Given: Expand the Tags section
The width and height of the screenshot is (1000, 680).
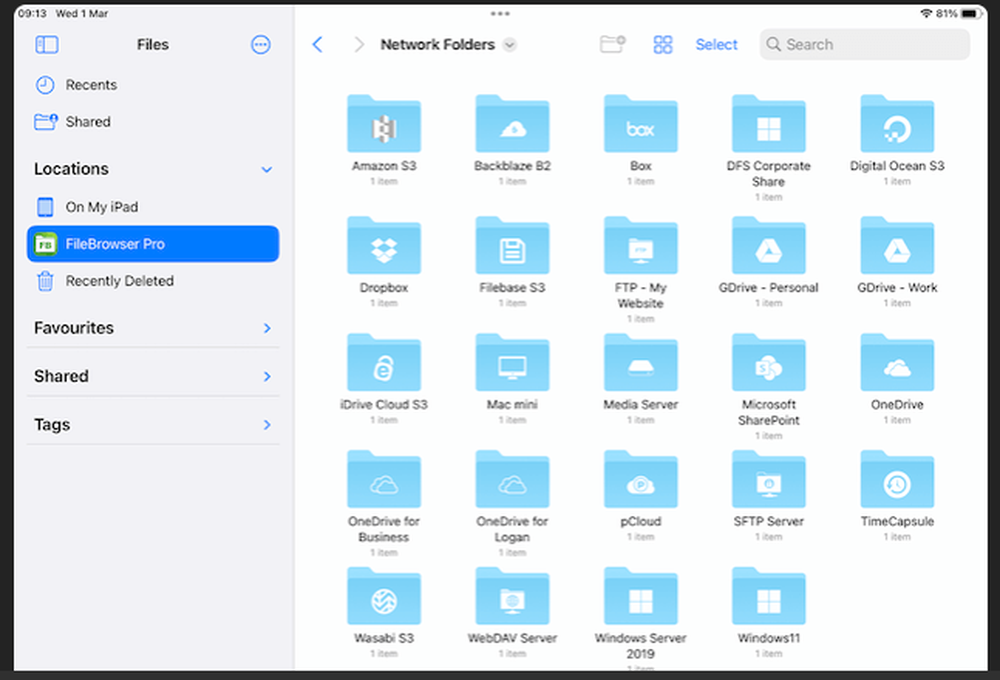Looking at the screenshot, I should (x=267, y=425).
